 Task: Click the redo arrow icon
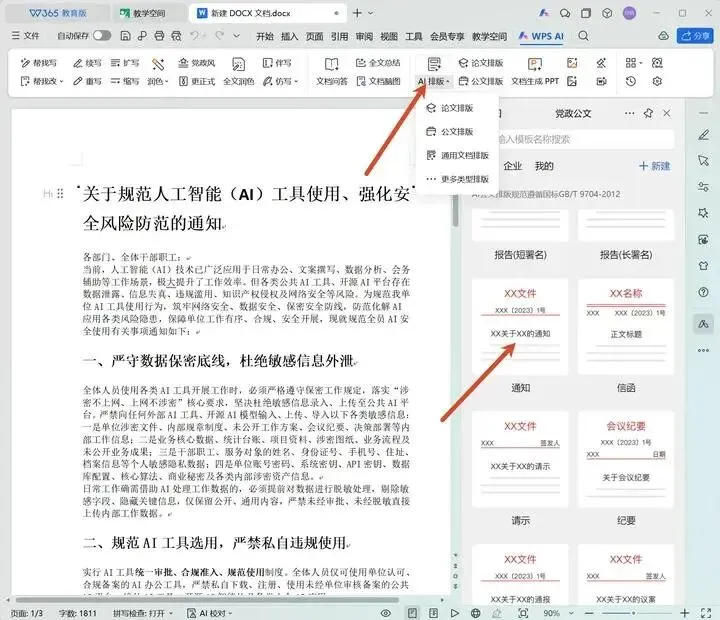(219, 35)
